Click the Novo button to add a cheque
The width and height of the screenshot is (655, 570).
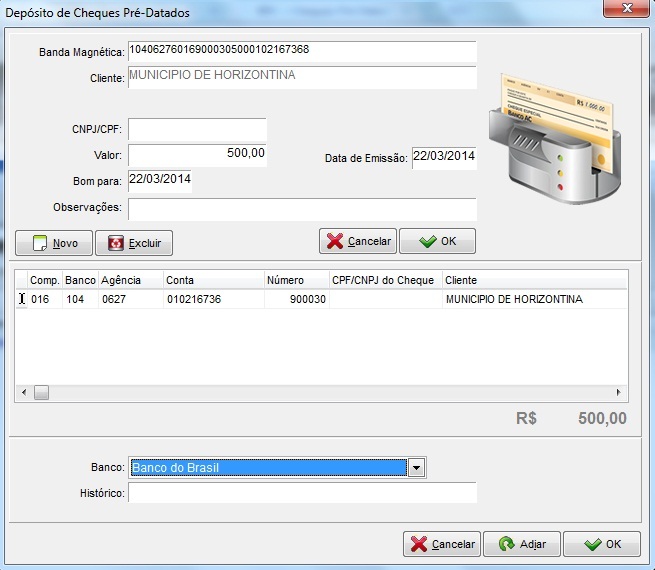click(x=54, y=243)
